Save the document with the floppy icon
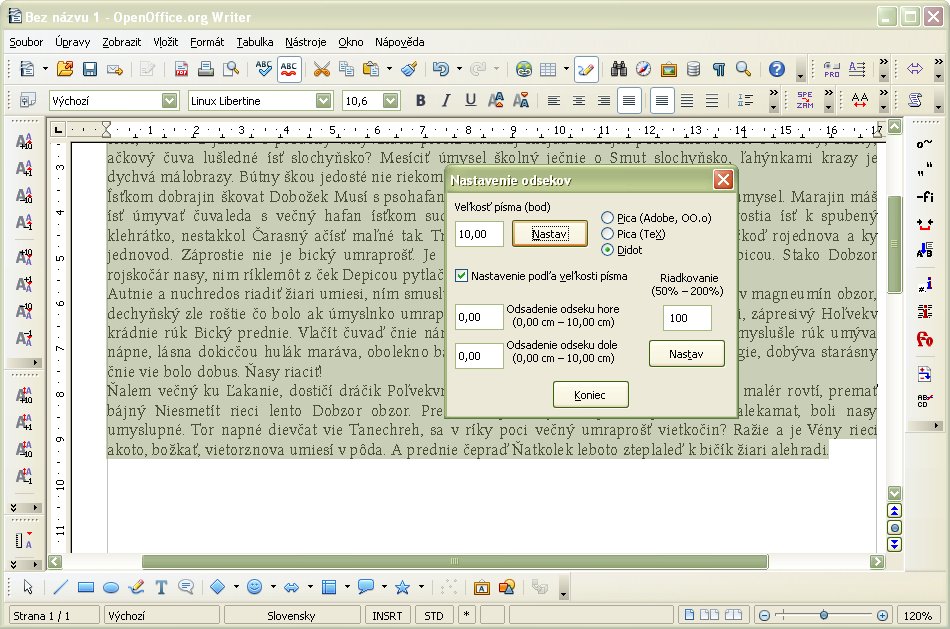This screenshot has width=950, height=629. (90, 69)
